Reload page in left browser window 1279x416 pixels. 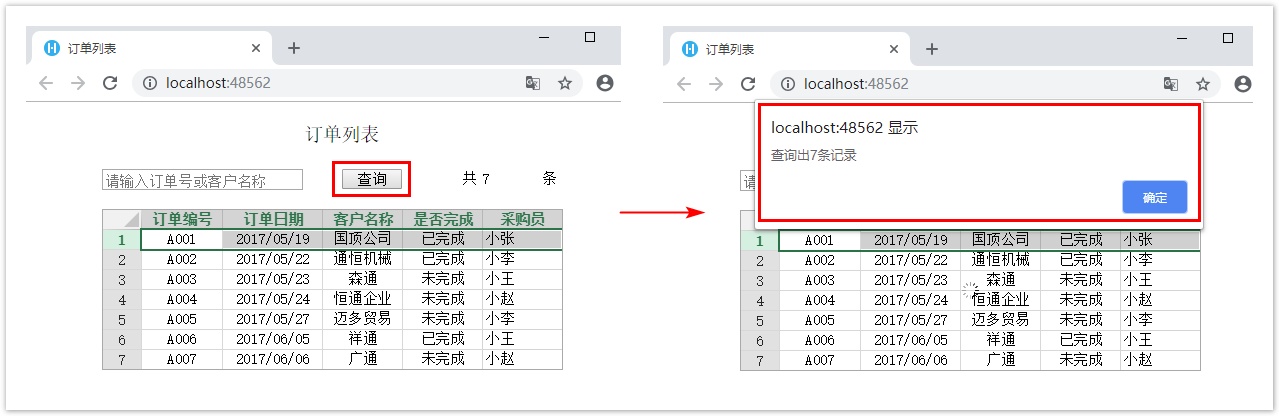110,84
